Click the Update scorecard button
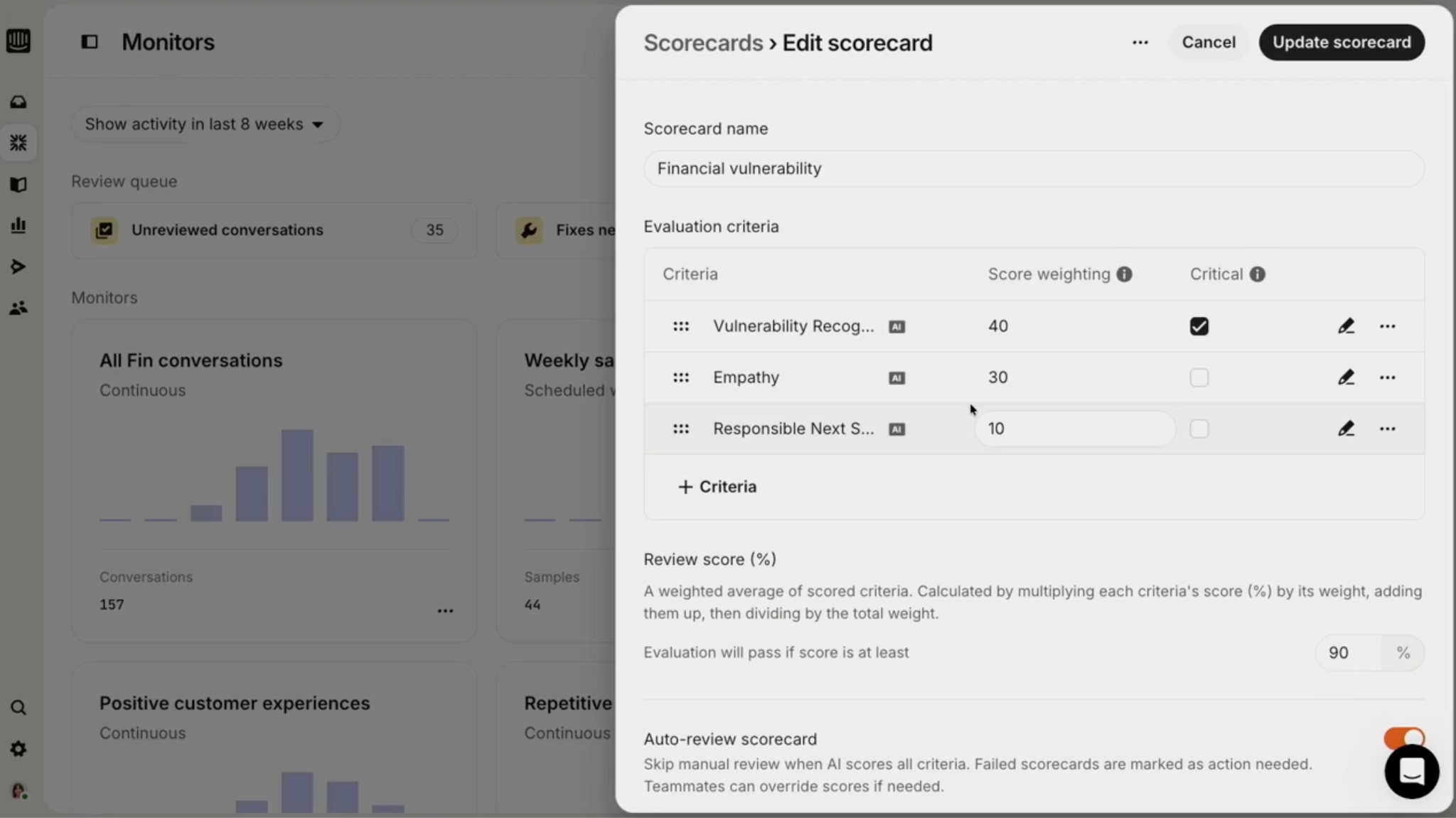This screenshot has height=818, width=1456. [1342, 43]
